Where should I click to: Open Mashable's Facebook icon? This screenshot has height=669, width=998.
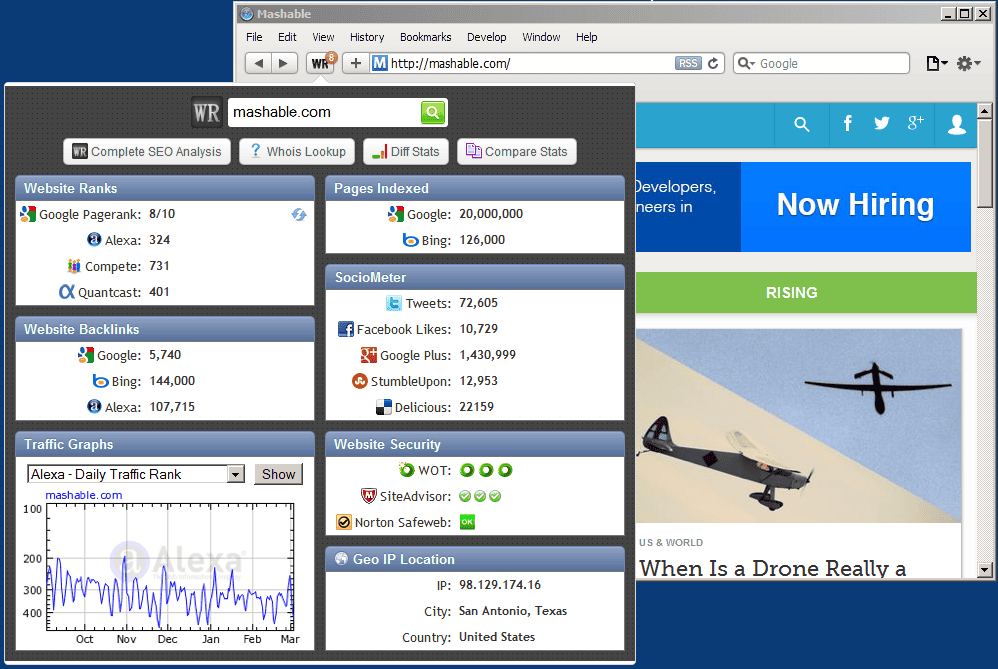click(847, 123)
